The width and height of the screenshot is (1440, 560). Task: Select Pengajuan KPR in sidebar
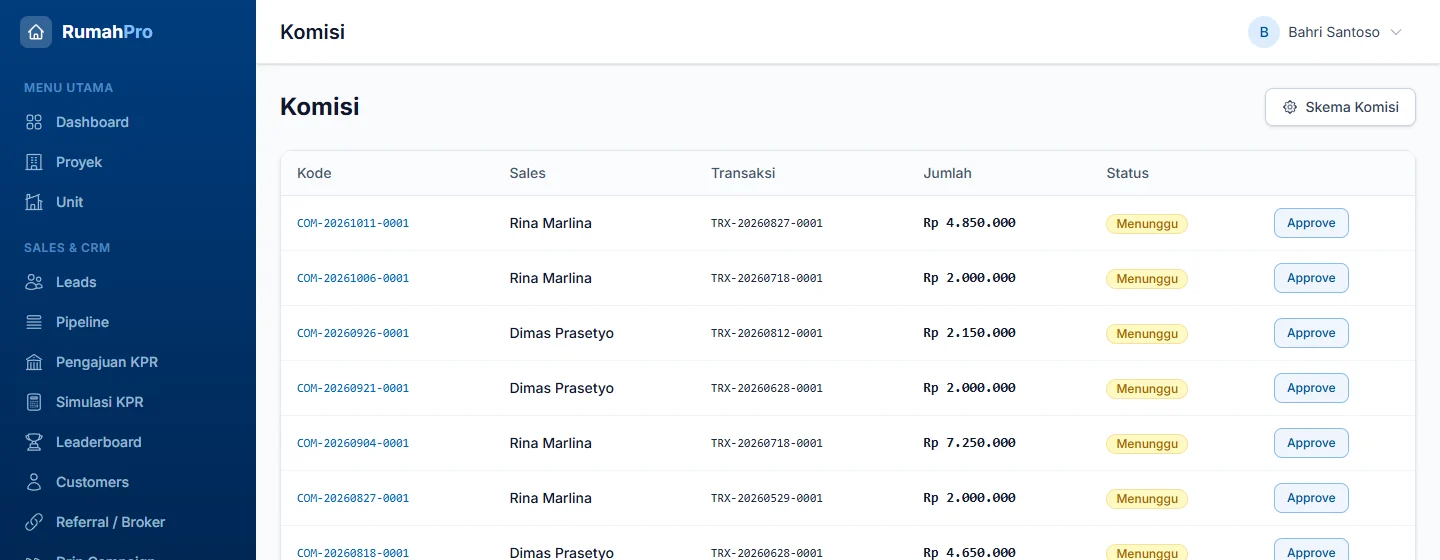(128, 362)
